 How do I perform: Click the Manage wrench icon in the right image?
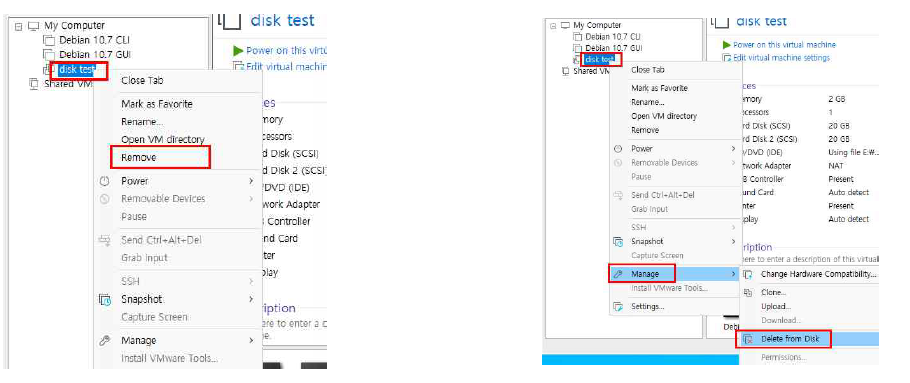point(618,274)
